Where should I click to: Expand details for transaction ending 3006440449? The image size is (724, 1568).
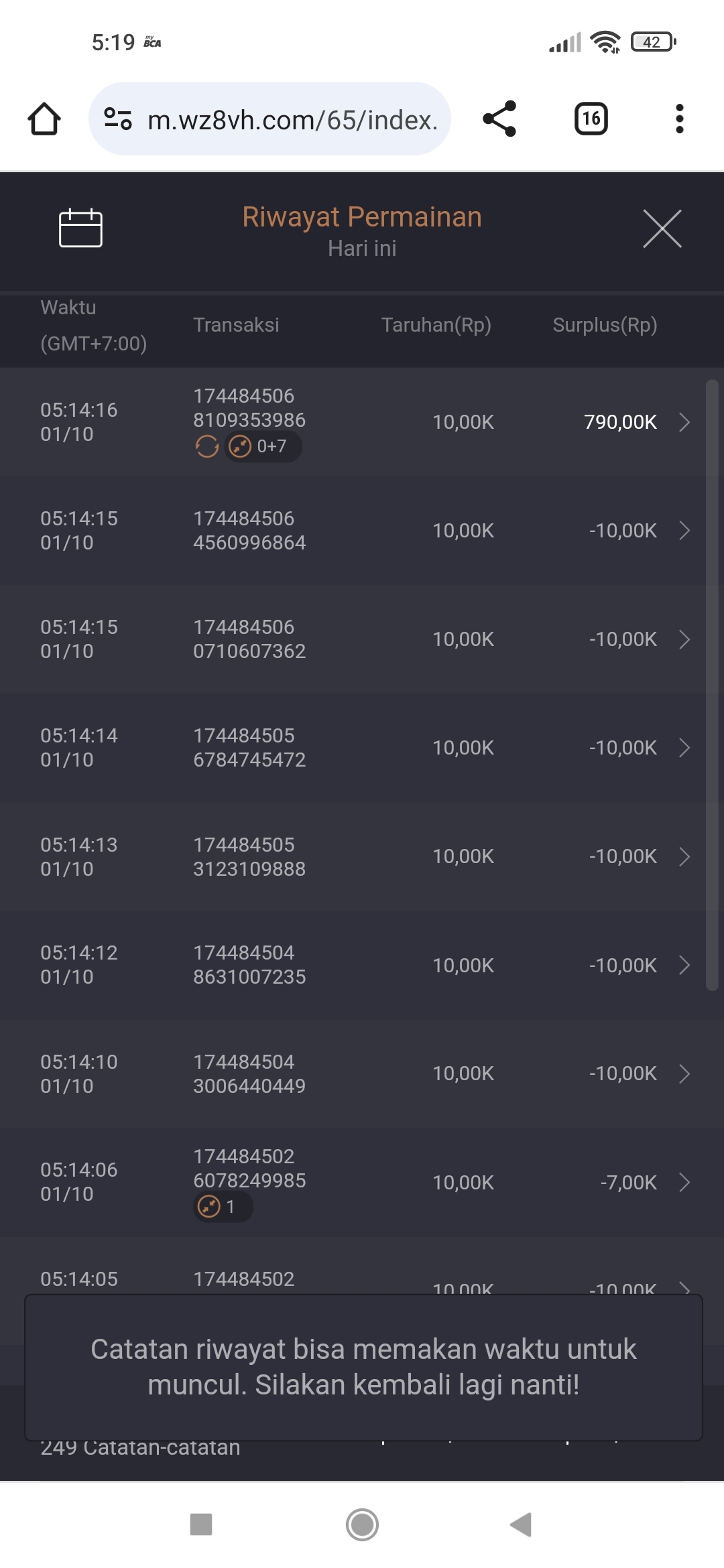click(x=684, y=1073)
